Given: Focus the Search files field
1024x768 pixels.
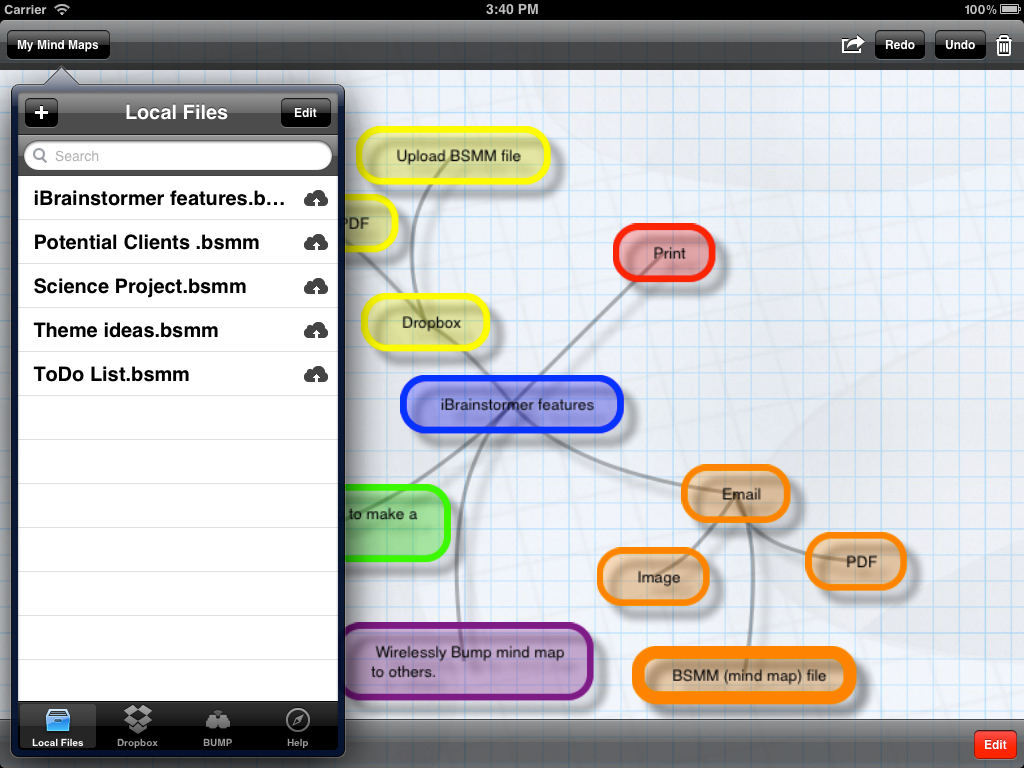Looking at the screenshot, I should pyautogui.click(x=178, y=156).
